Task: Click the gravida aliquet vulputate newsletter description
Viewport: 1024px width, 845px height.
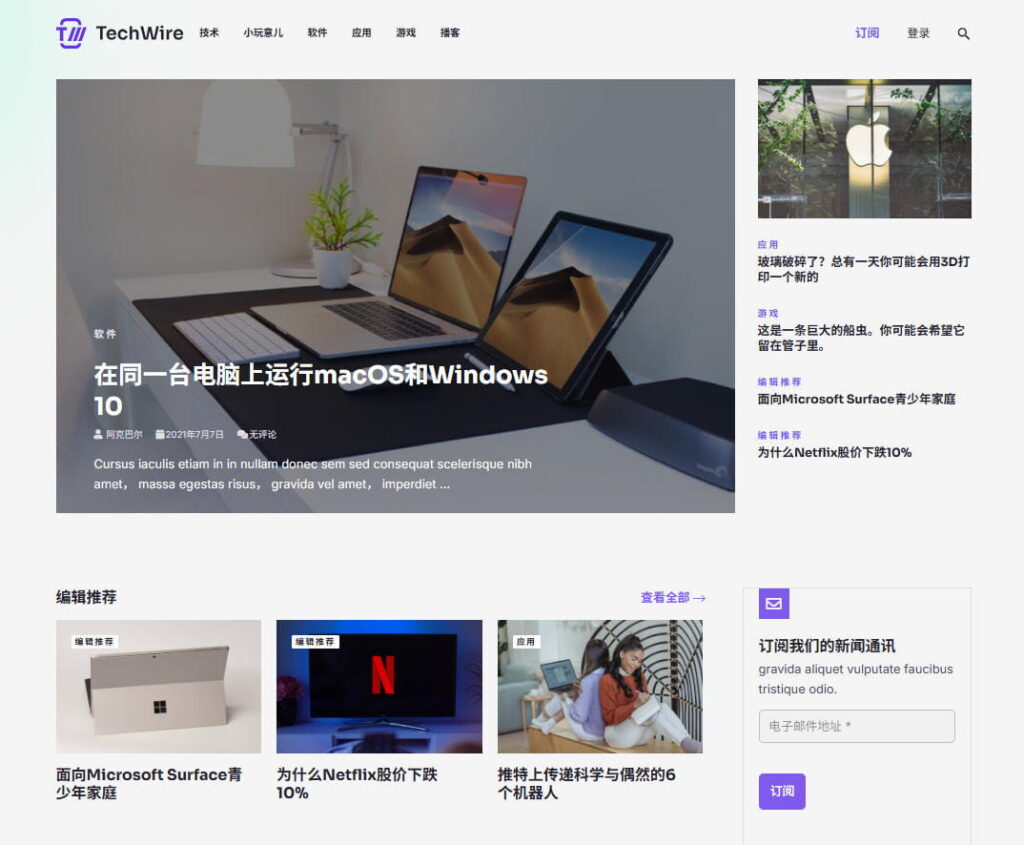Action: (856, 679)
